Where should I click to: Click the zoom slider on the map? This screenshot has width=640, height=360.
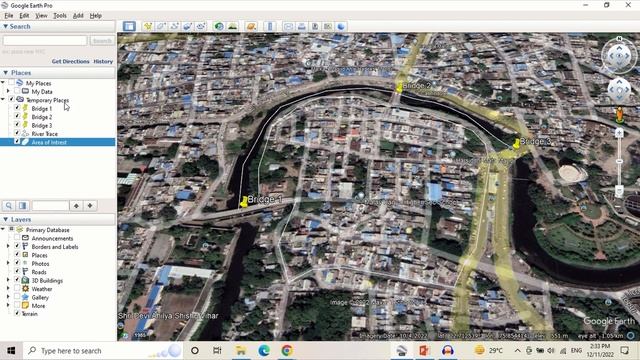tap(619, 162)
